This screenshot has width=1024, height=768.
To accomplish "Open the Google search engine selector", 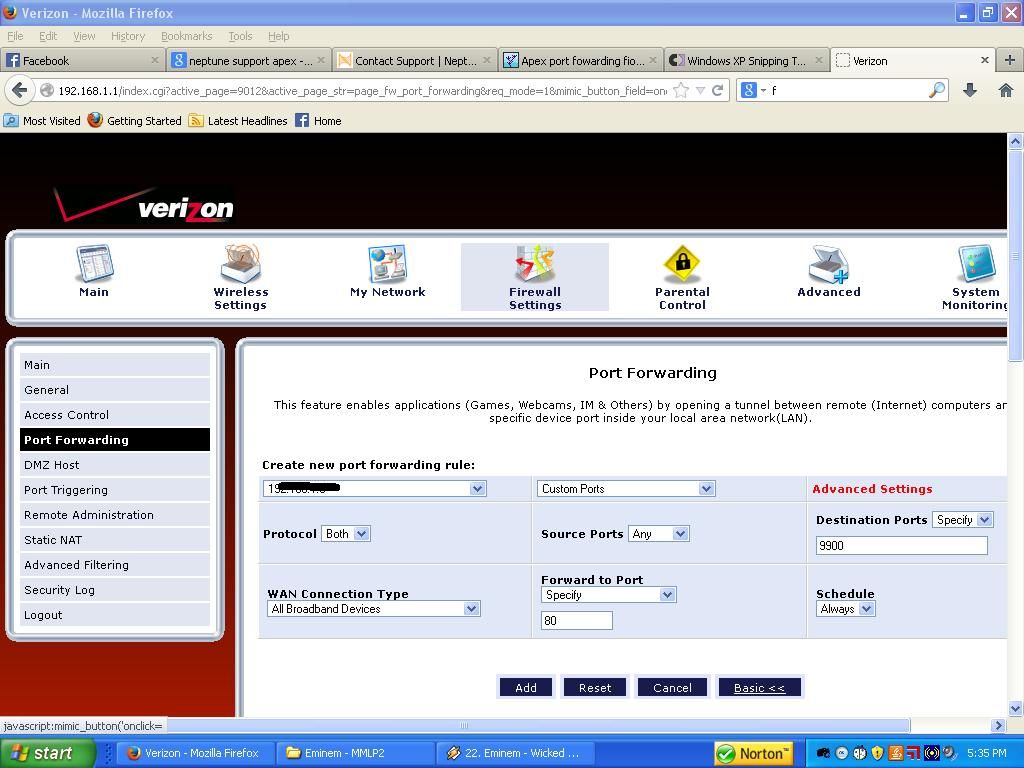I will 754,90.
